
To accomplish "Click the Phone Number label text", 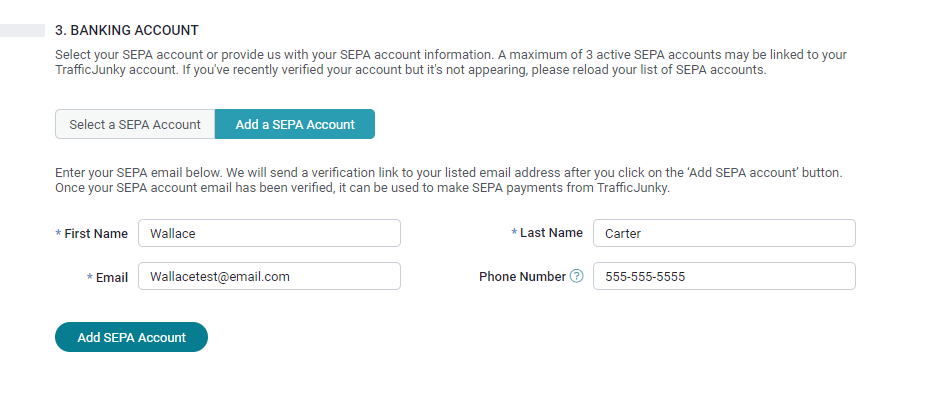I will click(522, 277).
